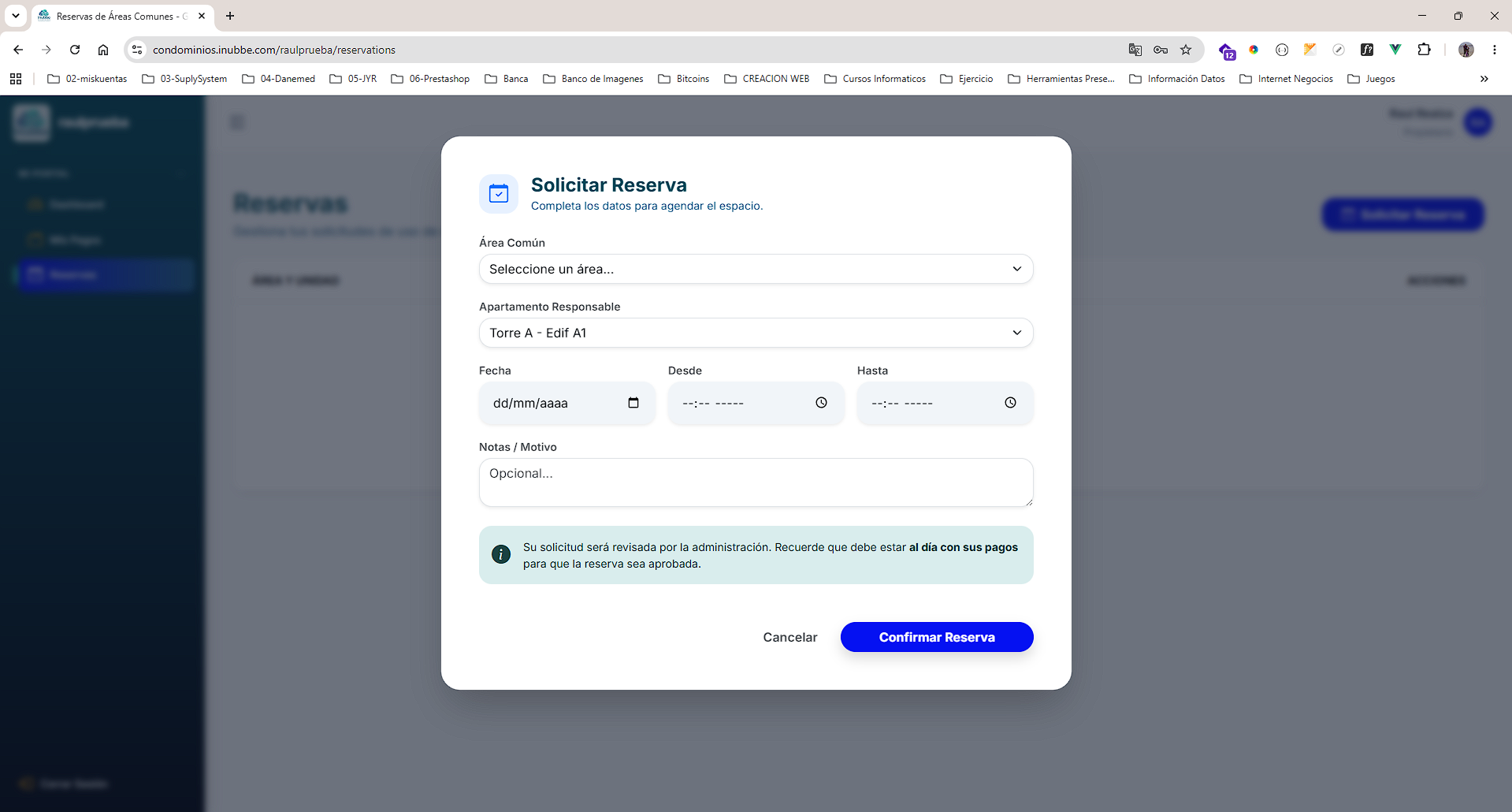Reload the page
Image resolution: width=1512 pixels, height=812 pixels.
pyautogui.click(x=75, y=50)
